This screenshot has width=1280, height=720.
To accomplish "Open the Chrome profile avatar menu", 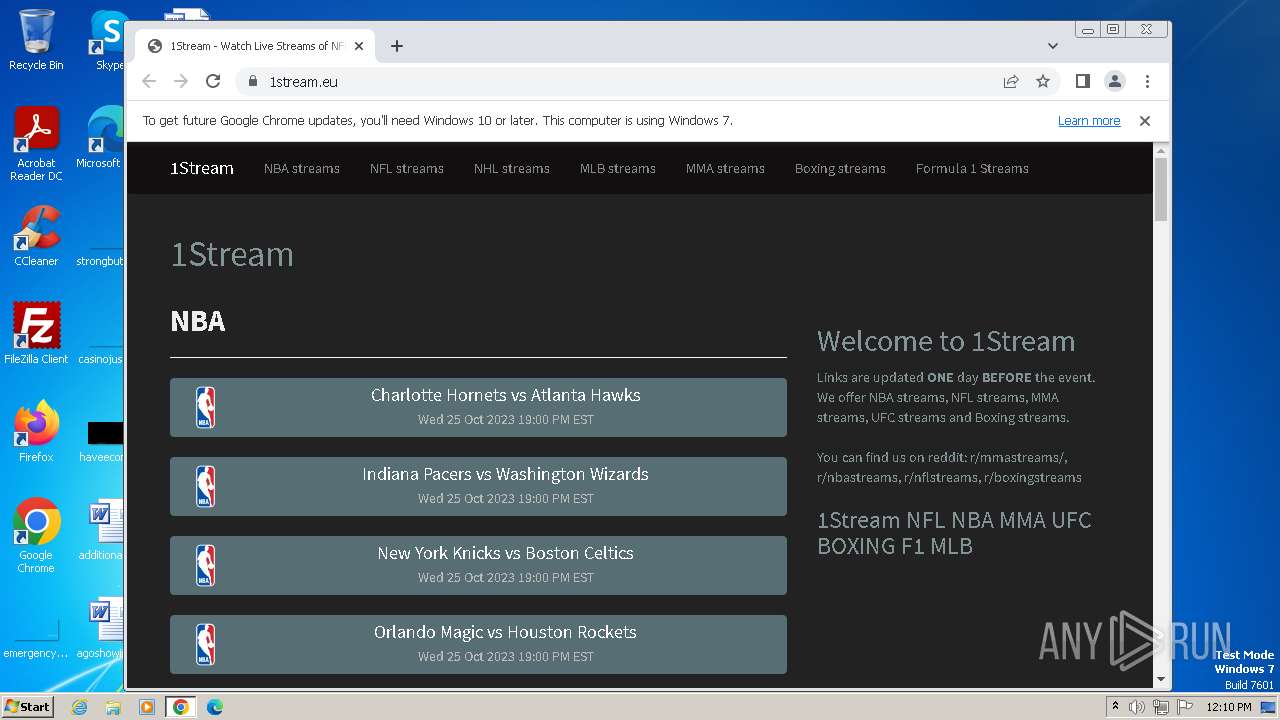I will tap(1115, 81).
